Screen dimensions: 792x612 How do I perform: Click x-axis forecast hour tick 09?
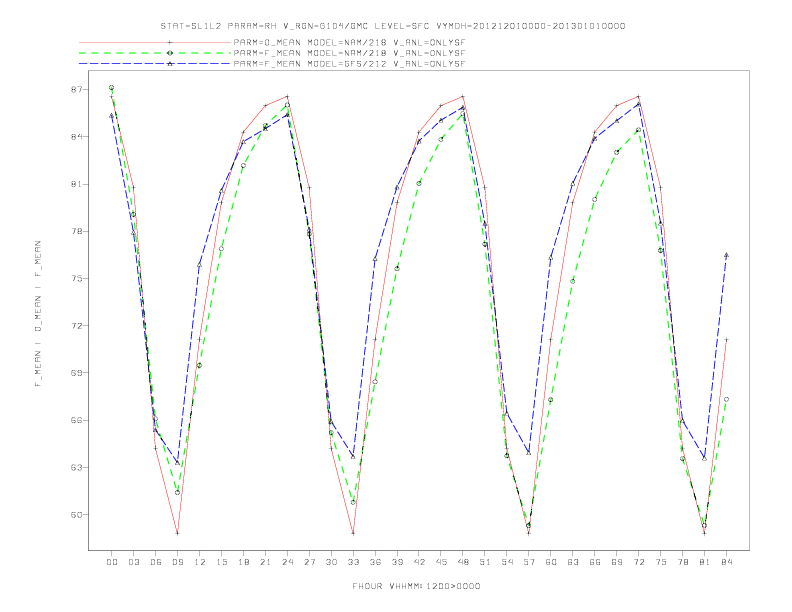[x=177, y=562]
